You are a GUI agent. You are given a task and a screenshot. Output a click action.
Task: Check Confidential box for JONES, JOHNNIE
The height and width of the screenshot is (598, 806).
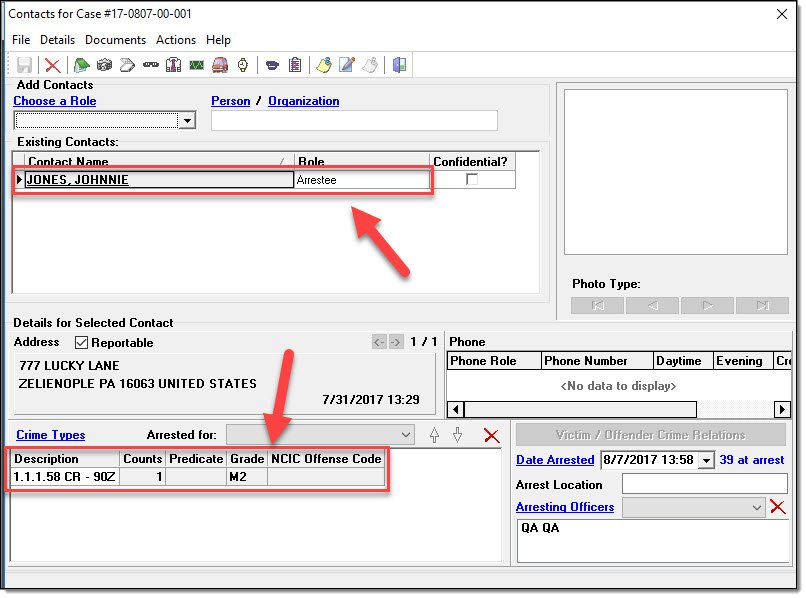pos(472,180)
